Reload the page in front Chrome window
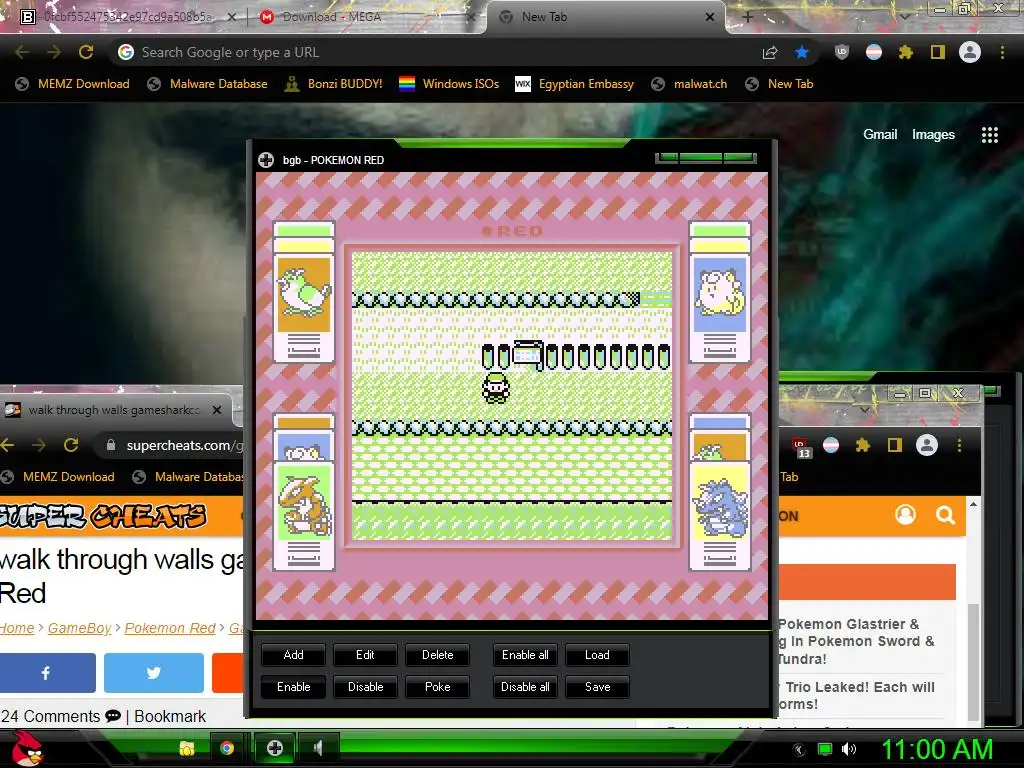This screenshot has height=768, width=1024. (86, 52)
